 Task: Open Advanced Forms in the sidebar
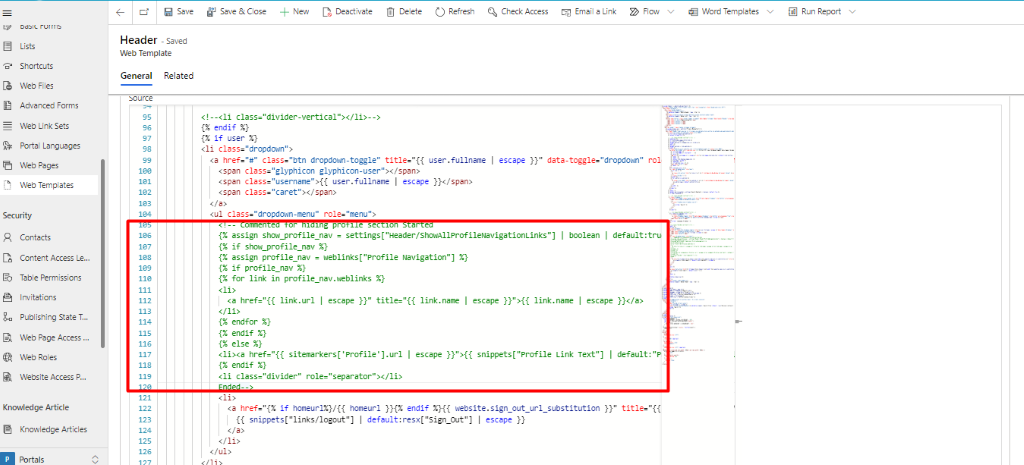(50, 105)
